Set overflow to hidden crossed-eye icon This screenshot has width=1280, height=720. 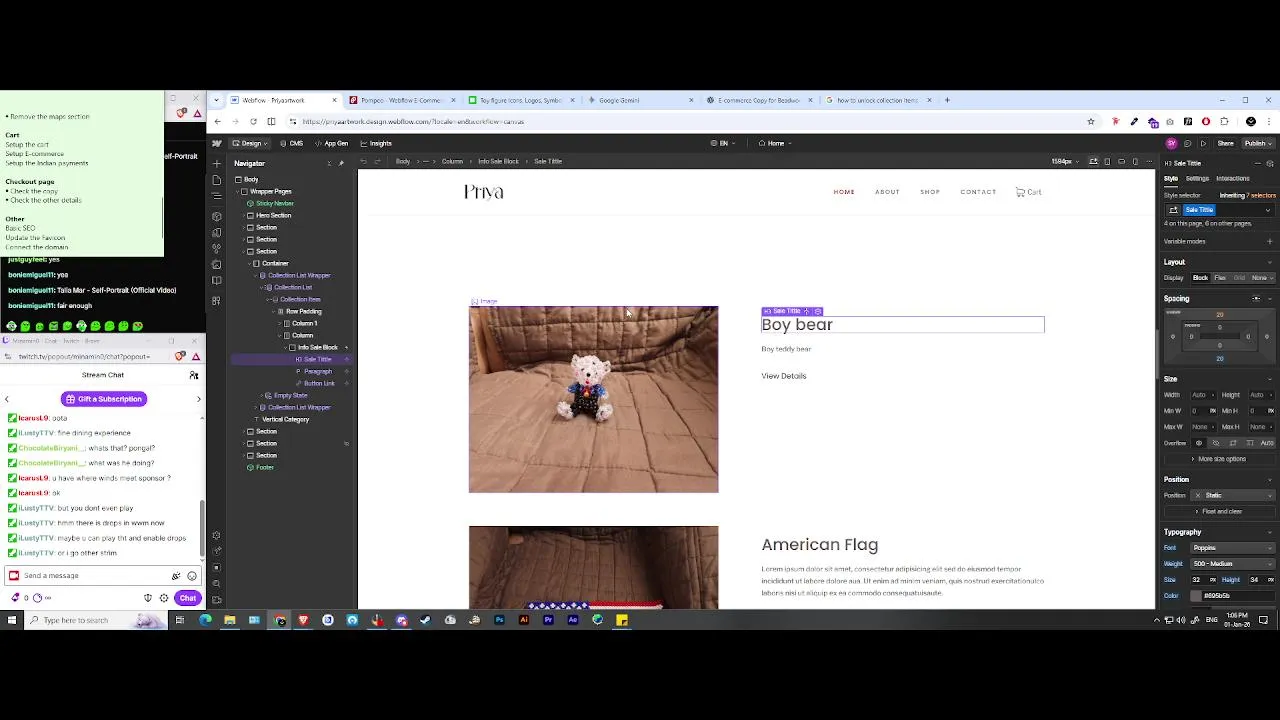[x=1216, y=443]
